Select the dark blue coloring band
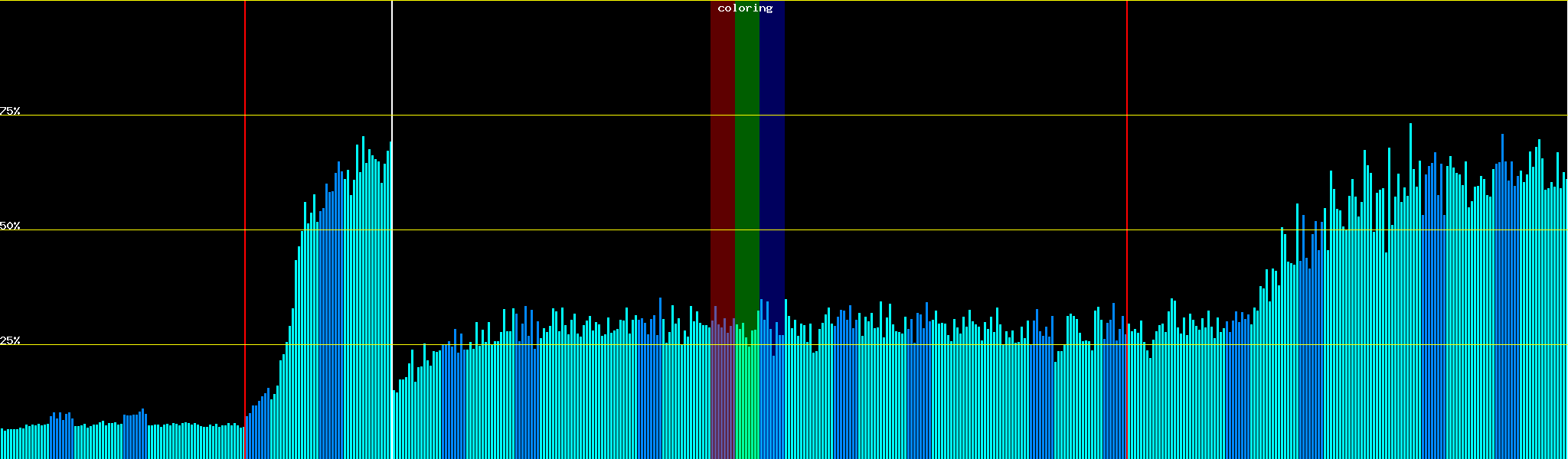Viewport: 1568px width, 459px height. [772, 153]
